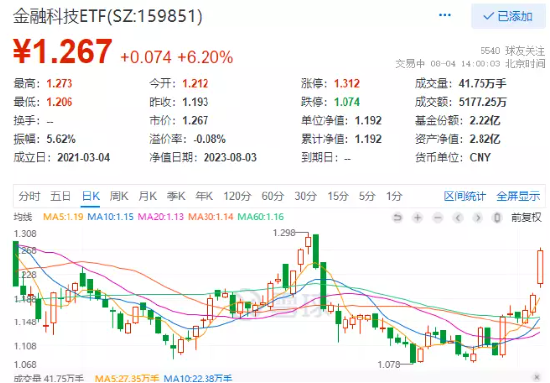The height and width of the screenshot is (383, 550).
Task: Click the MA30:1.14 moving average label
Action: tap(211, 217)
